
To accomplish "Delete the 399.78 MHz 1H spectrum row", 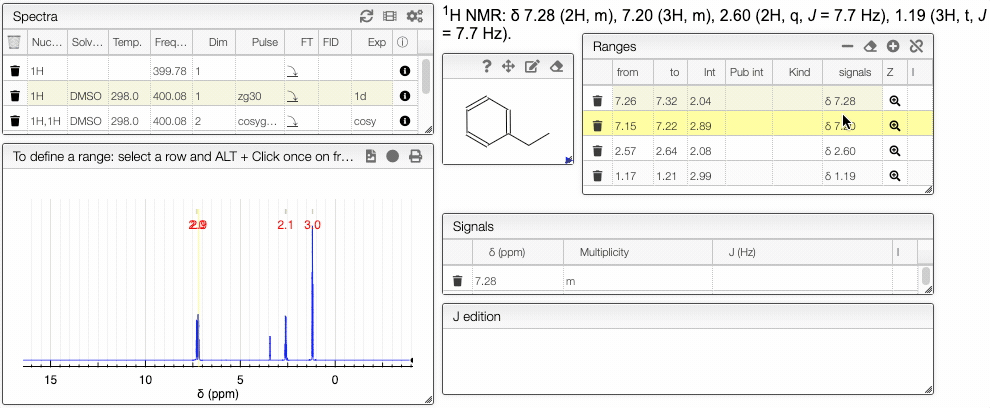I will [15, 71].
